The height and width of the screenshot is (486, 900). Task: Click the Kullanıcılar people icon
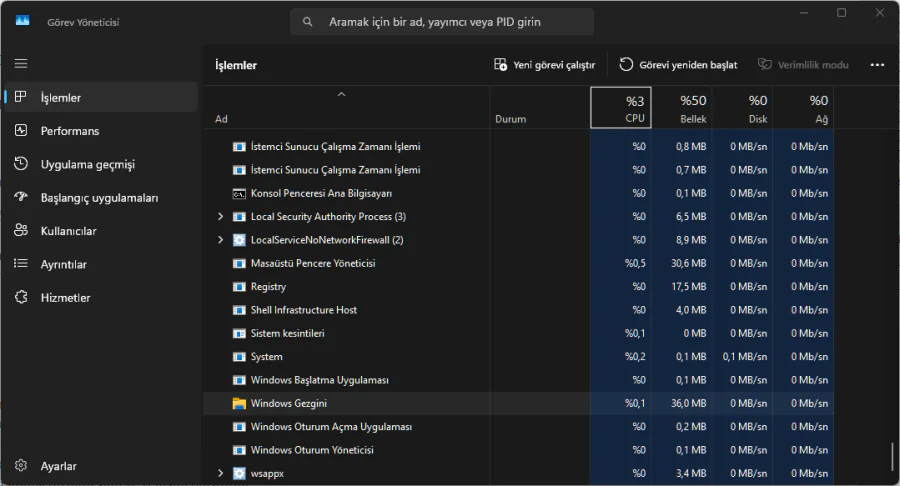click(x=21, y=230)
